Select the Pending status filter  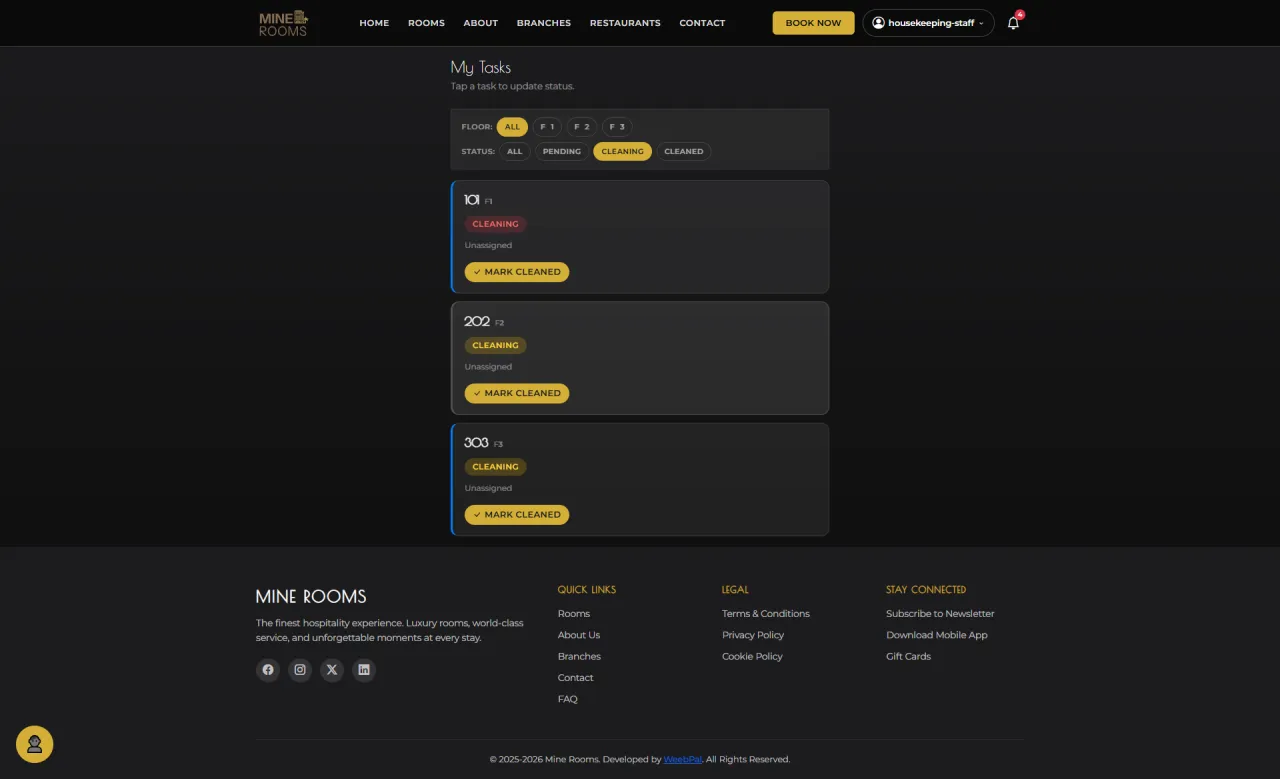[562, 152]
